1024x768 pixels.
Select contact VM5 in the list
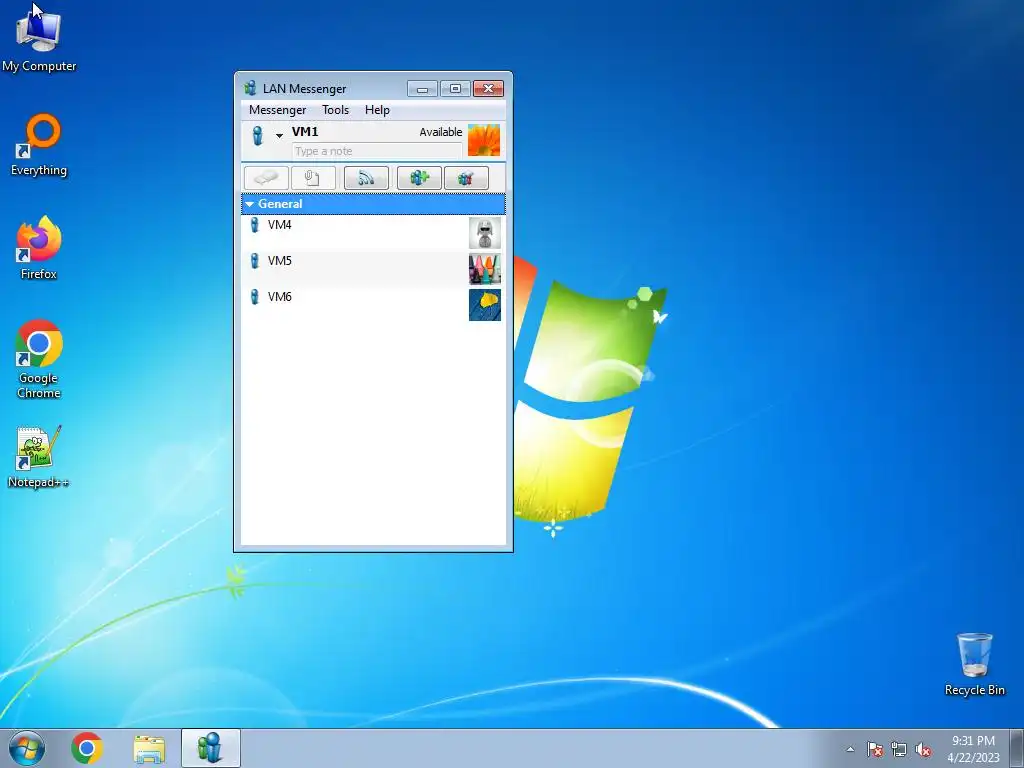(x=374, y=268)
